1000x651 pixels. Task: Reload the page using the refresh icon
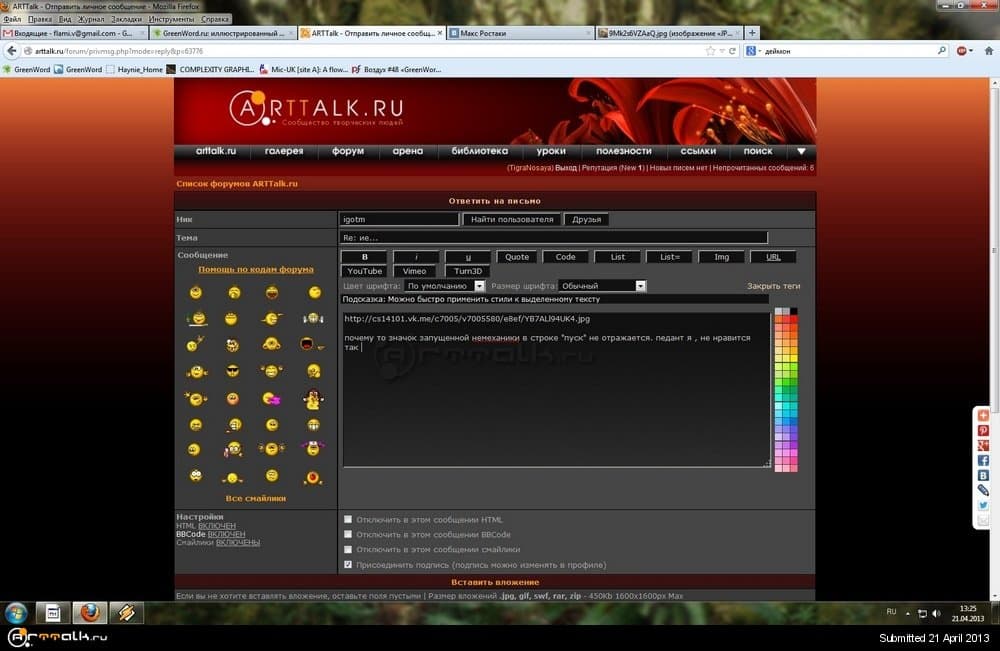pos(733,50)
